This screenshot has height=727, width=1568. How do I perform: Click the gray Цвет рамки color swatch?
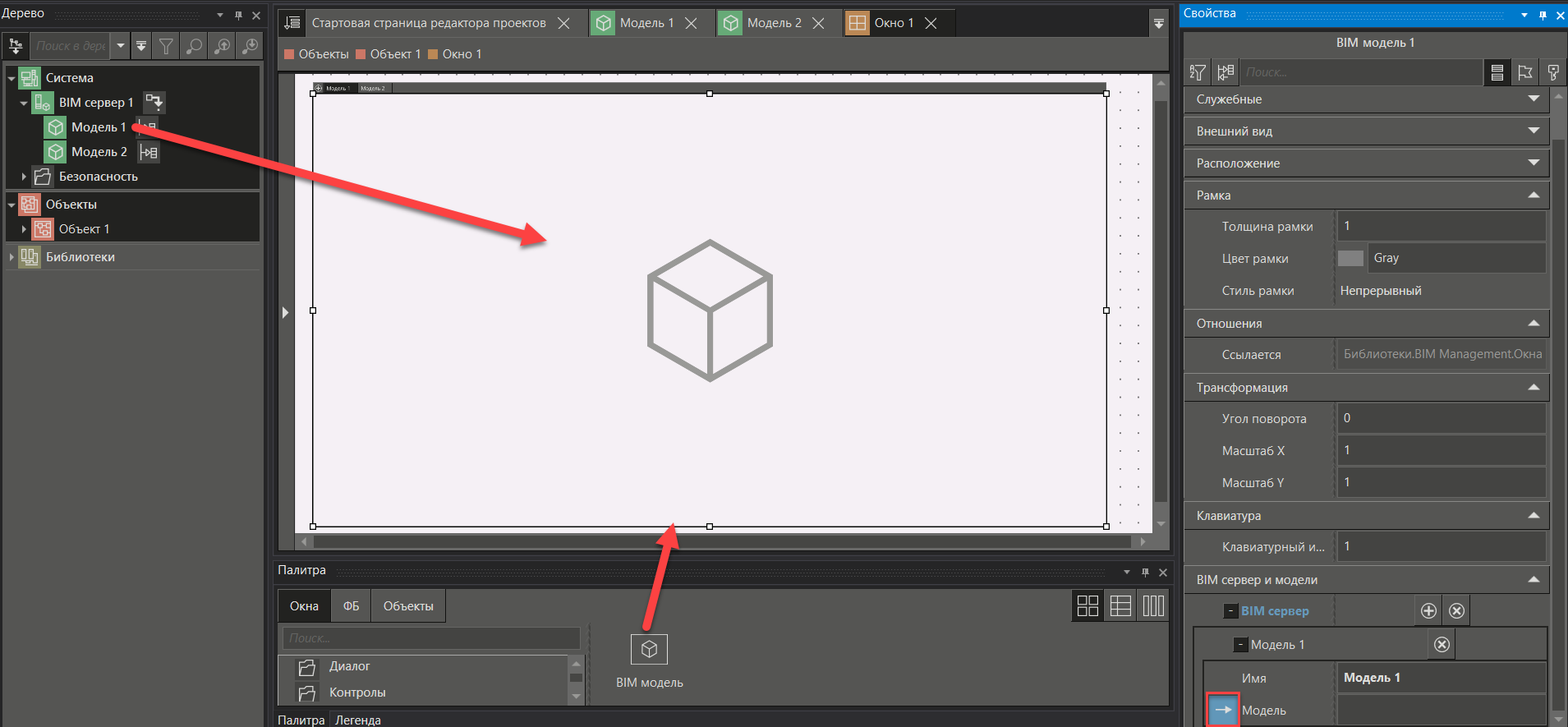pos(1350,258)
